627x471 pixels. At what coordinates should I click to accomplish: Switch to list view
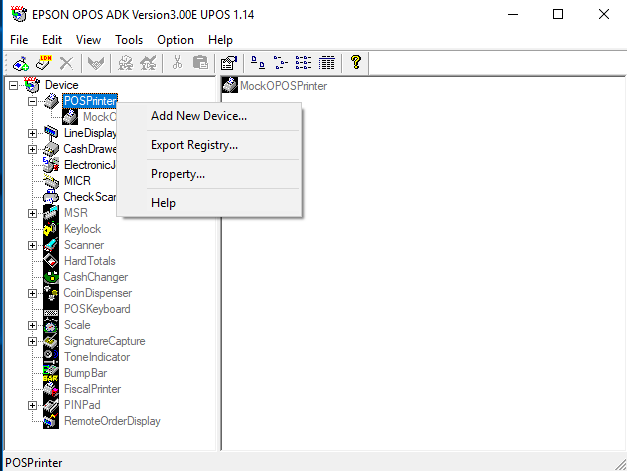coord(304,63)
